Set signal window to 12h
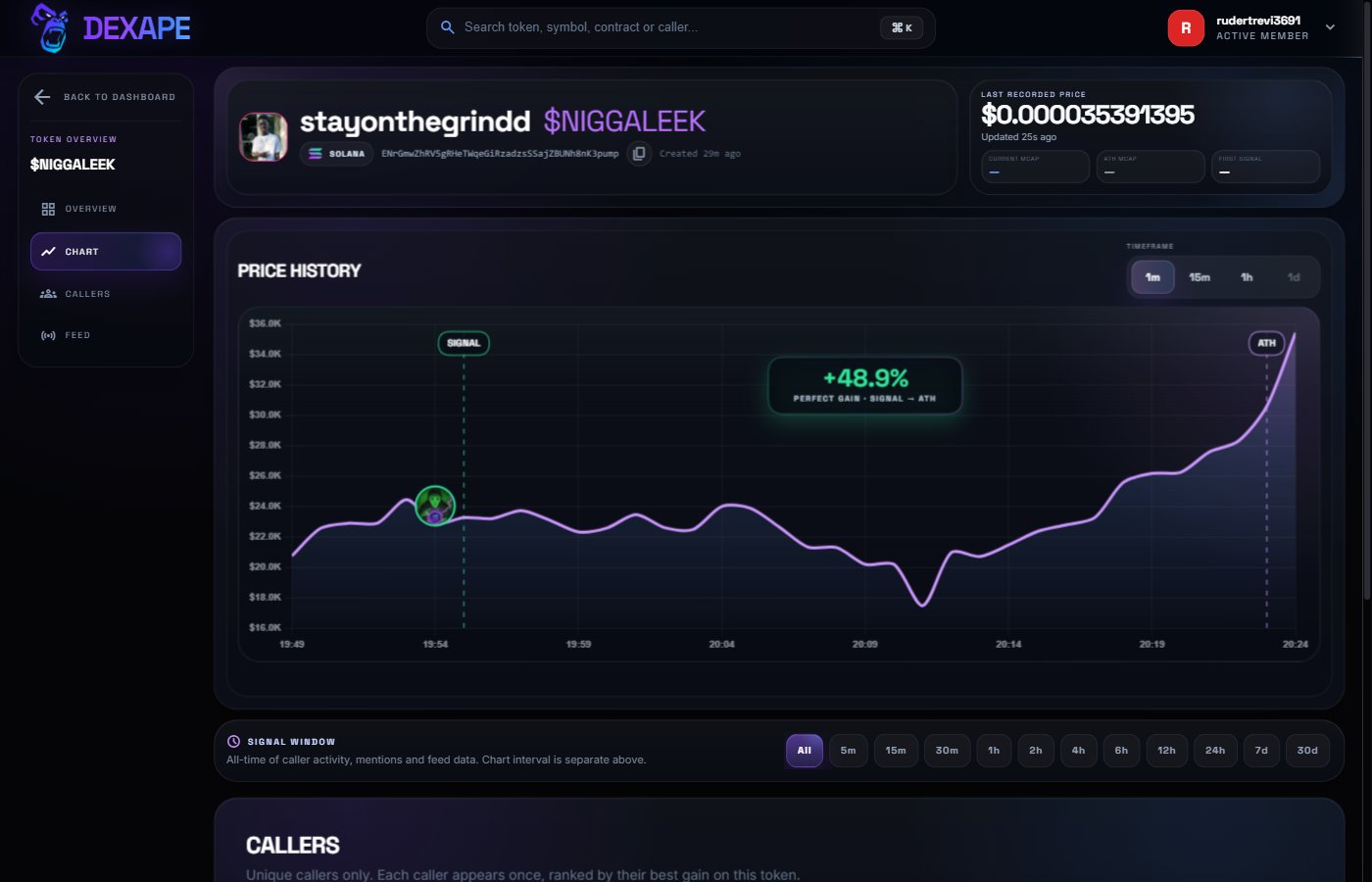Image resolution: width=1372 pixels, height=882 pixels. click(x=1166, y=751)
